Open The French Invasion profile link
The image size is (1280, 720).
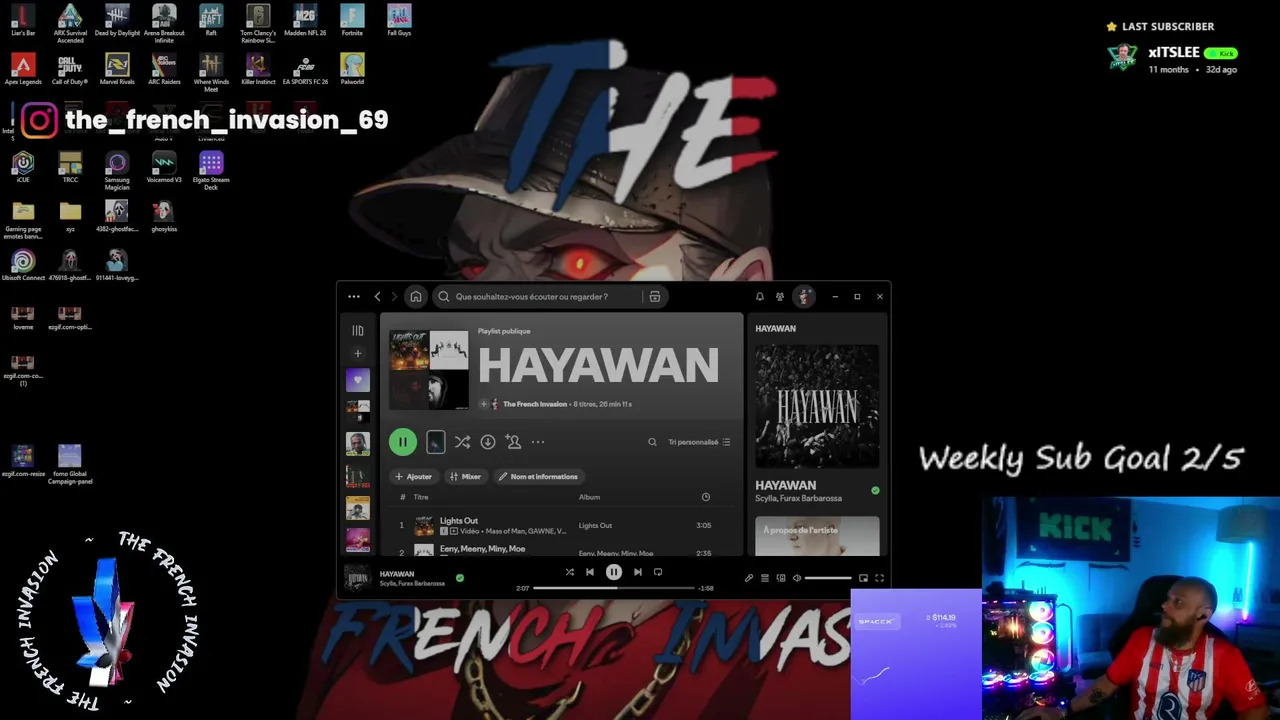coord(535,404)
